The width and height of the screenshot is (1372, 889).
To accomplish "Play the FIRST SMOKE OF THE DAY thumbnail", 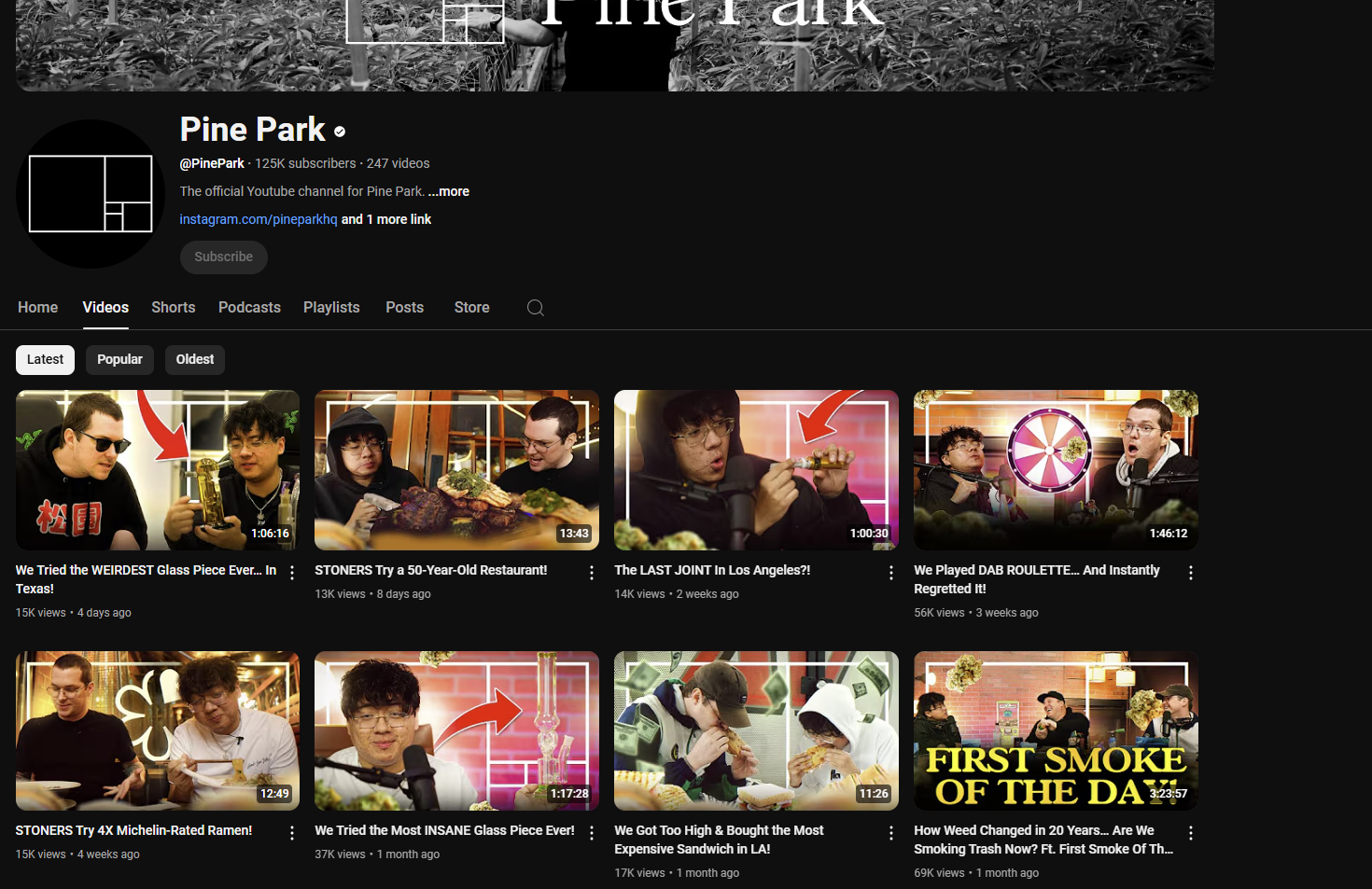I will [1056, 731].
